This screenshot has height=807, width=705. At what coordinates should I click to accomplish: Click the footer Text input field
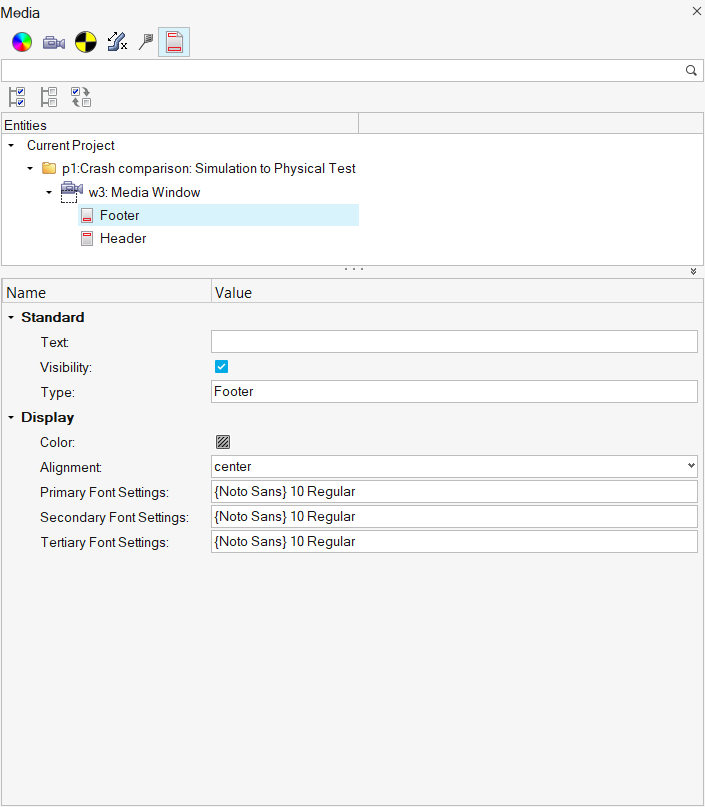click(x=454, y=342)
